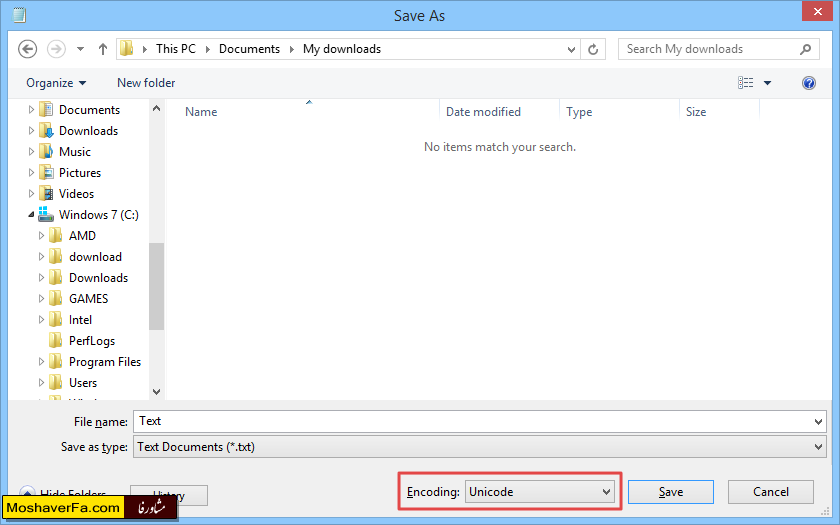Click the Forward navigation arrow
The image size is (840, 525).
[56, 49]
